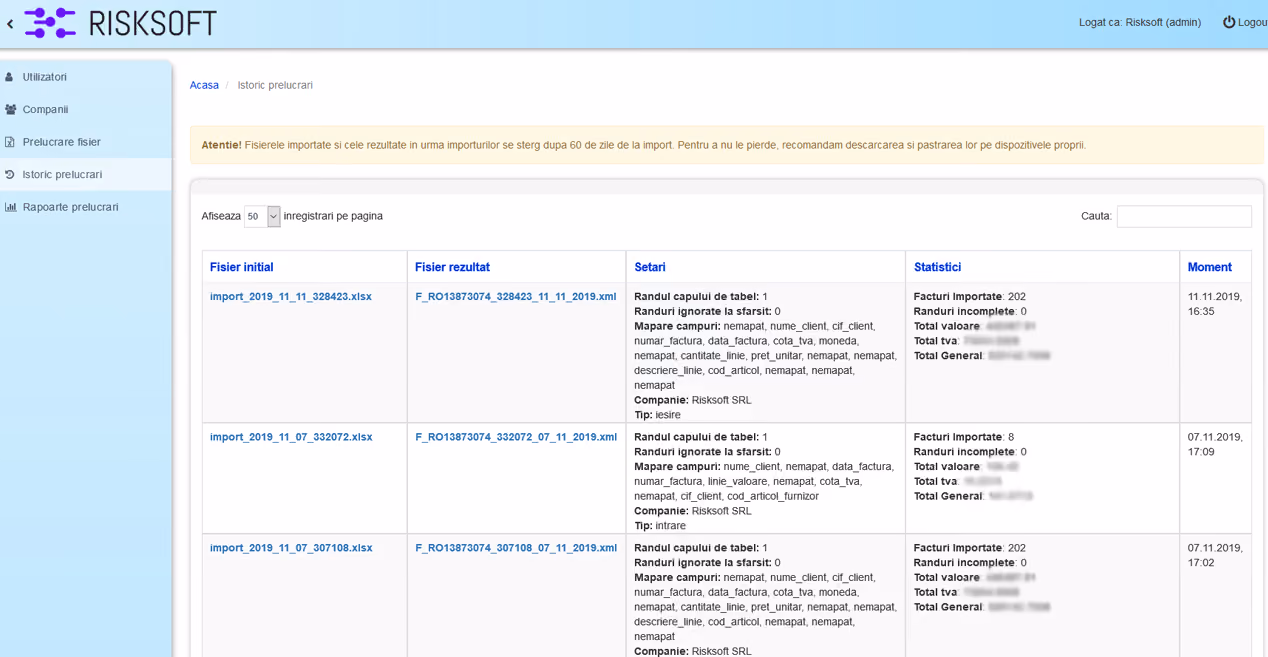Click the Istoric prelucrari history icon

click(x=10, y=174)
